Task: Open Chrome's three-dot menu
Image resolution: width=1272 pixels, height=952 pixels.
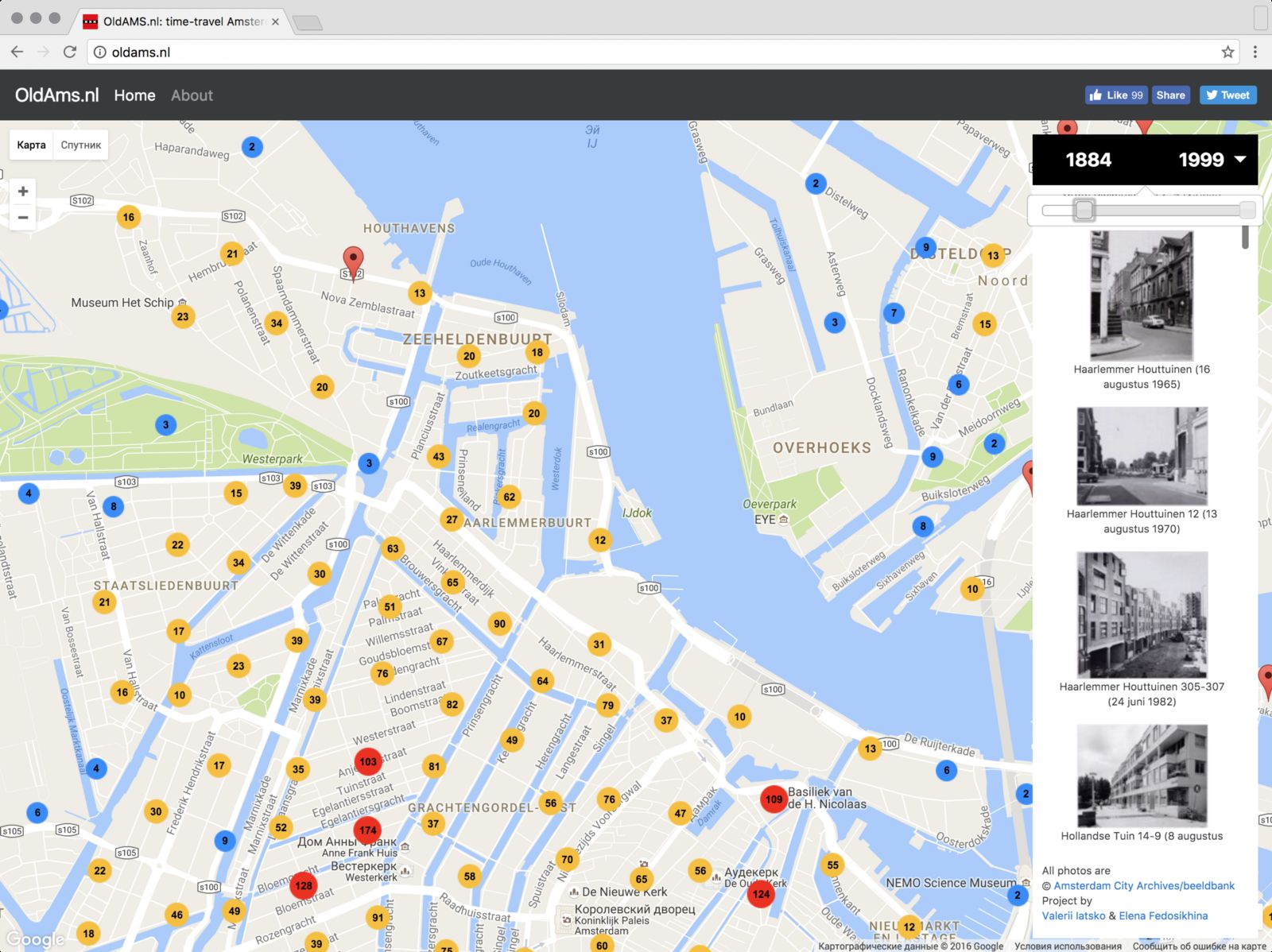Action: (1255, 52)
